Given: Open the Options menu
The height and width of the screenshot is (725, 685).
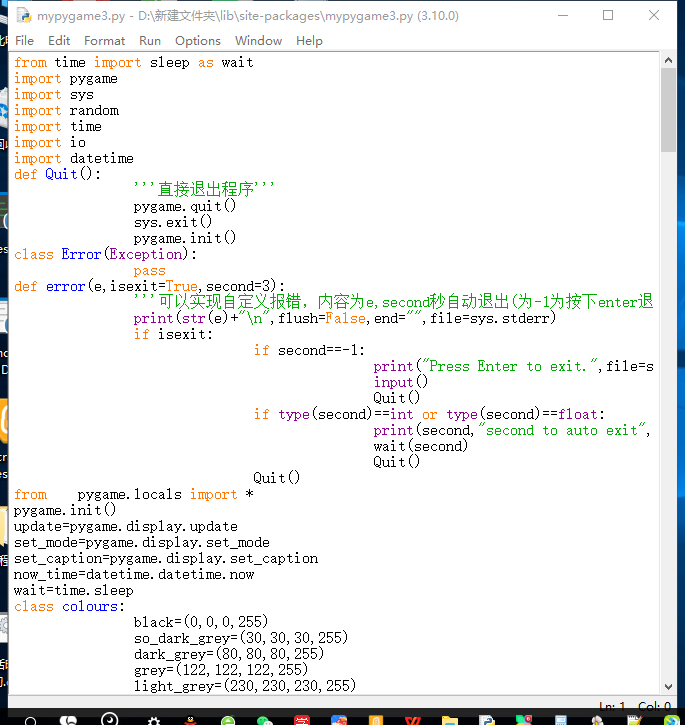Looking at the screenshot, I should pos(198,41).
